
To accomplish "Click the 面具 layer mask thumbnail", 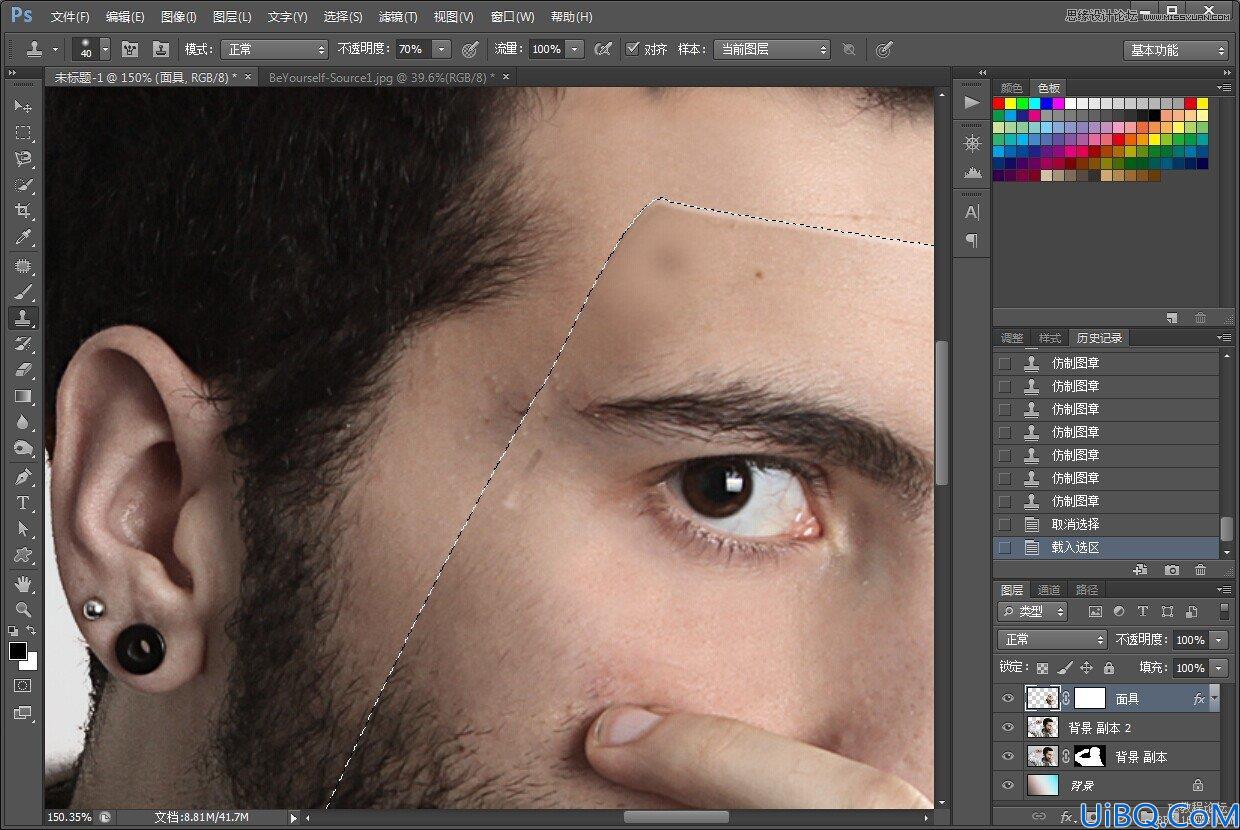I will [x=1089, y=699].
